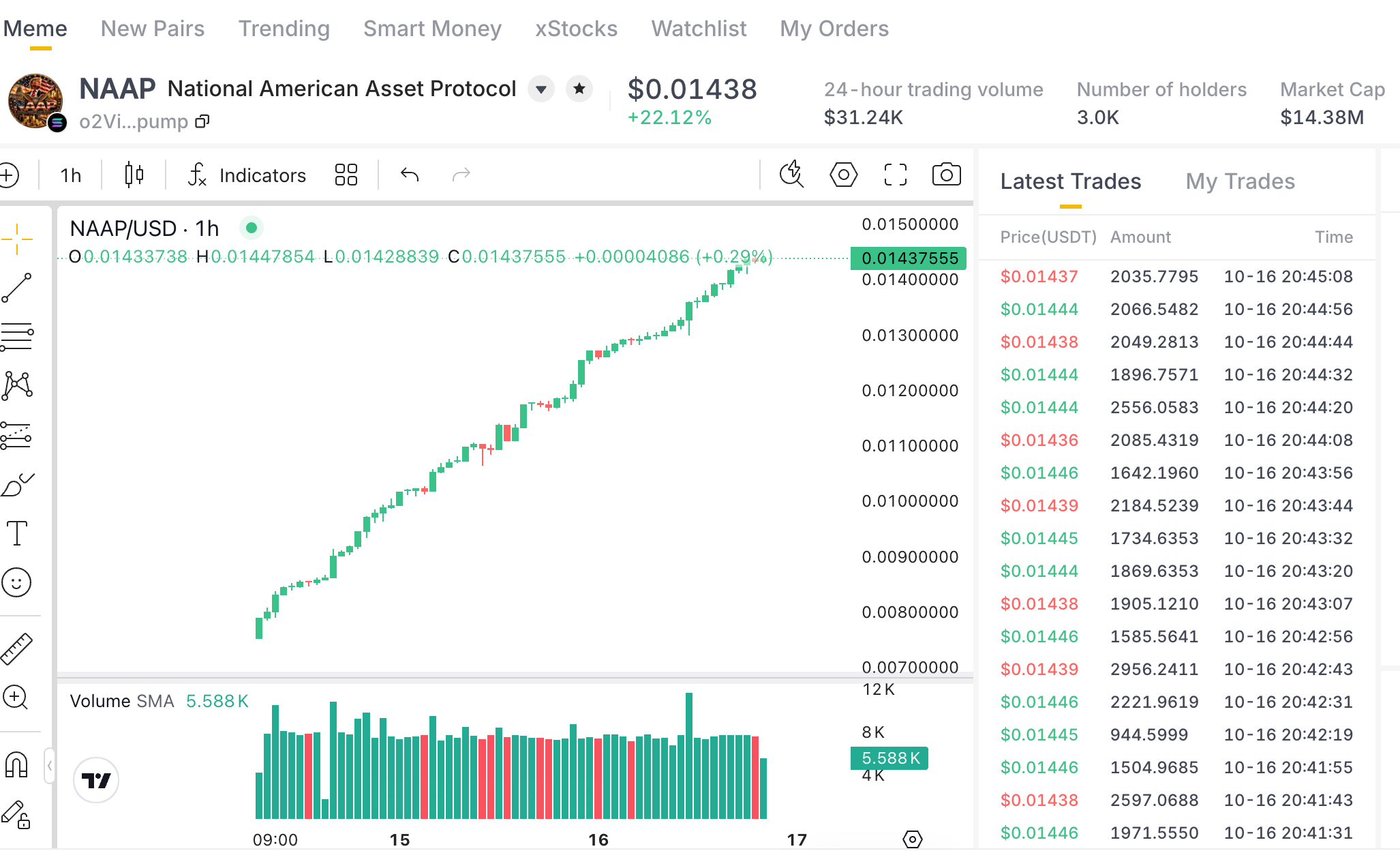Image resolution: width=1400 pixels, height=851 pixels.
Task: Click the 5.588K volume scale label
Action: coord(889,758)
